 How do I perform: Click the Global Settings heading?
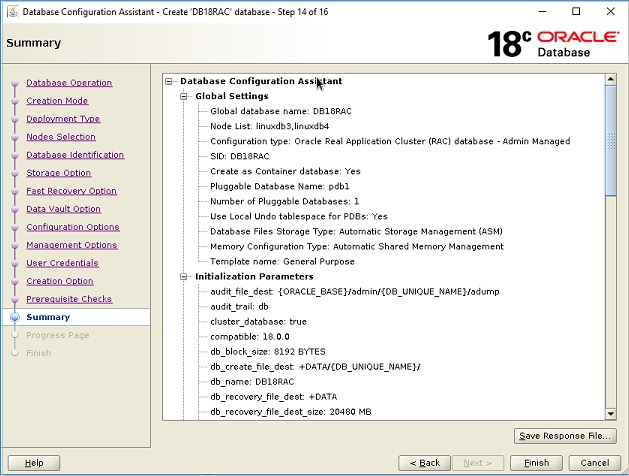coord(232,96)
